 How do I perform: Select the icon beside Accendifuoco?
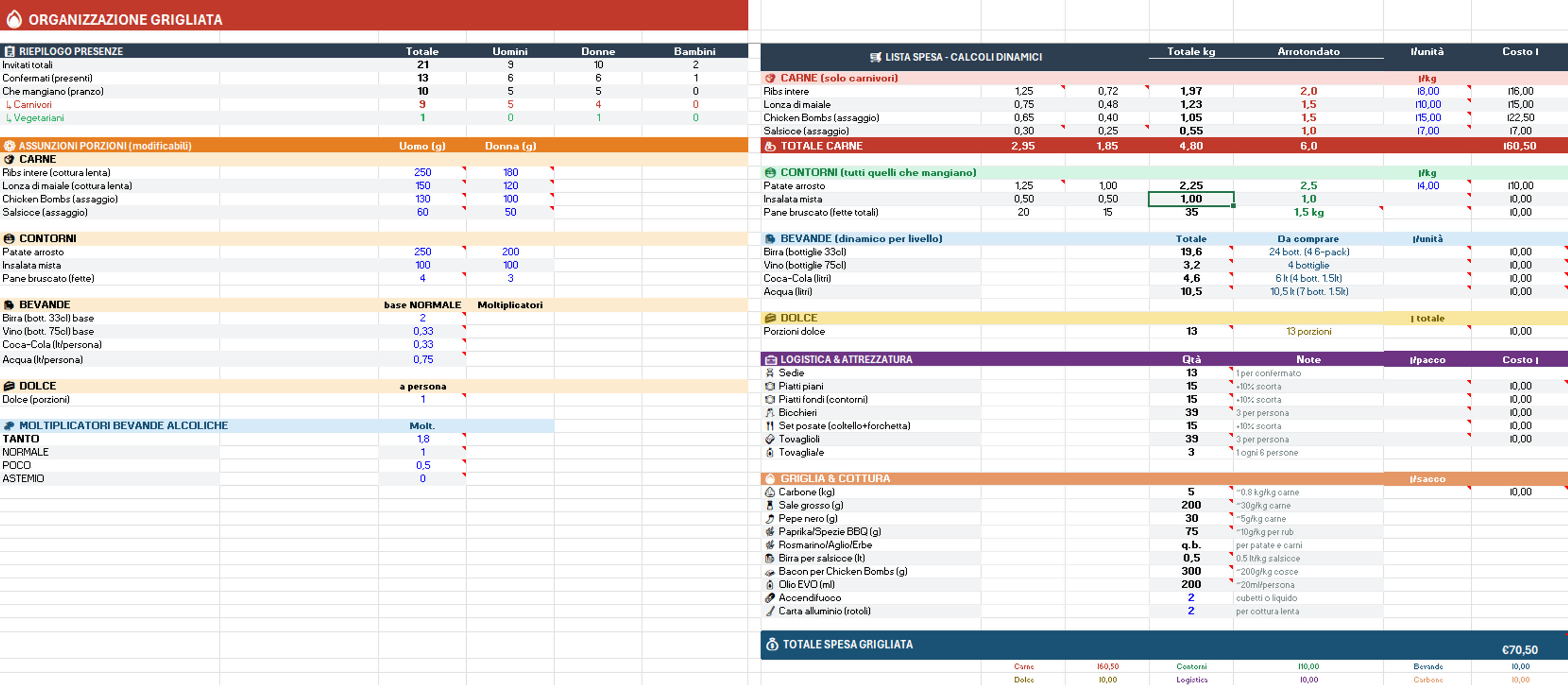pos(770,598)
